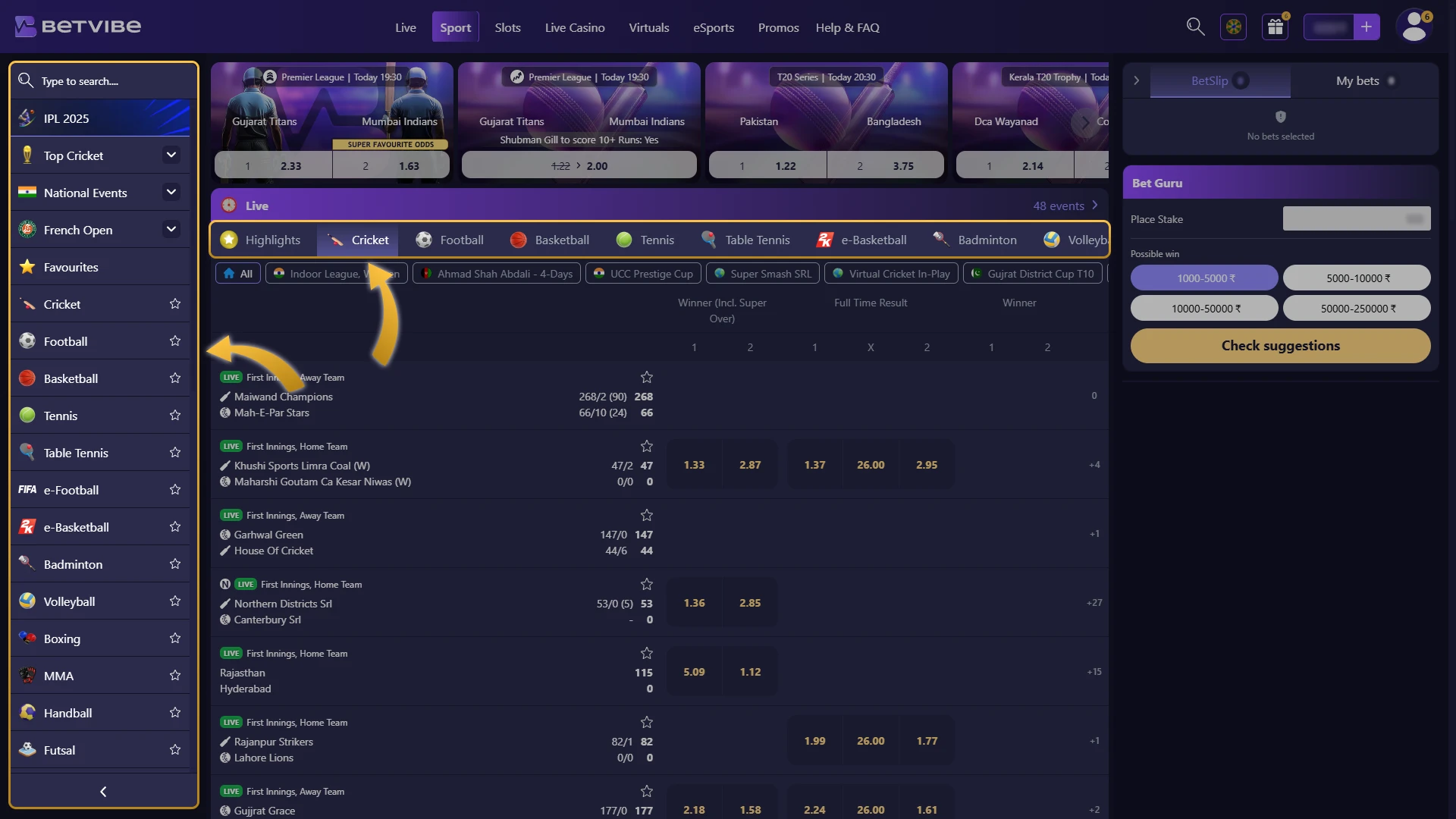This screenshot has height=819, width=1456.
Task: Collapse the left sidebar with bottom arrow
Action: click(x=103, y=792)
